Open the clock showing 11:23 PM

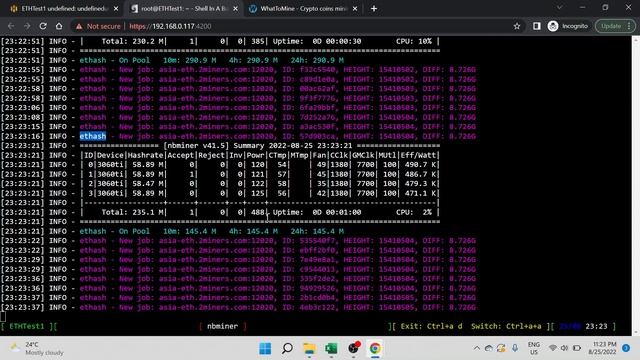[602, 348]
